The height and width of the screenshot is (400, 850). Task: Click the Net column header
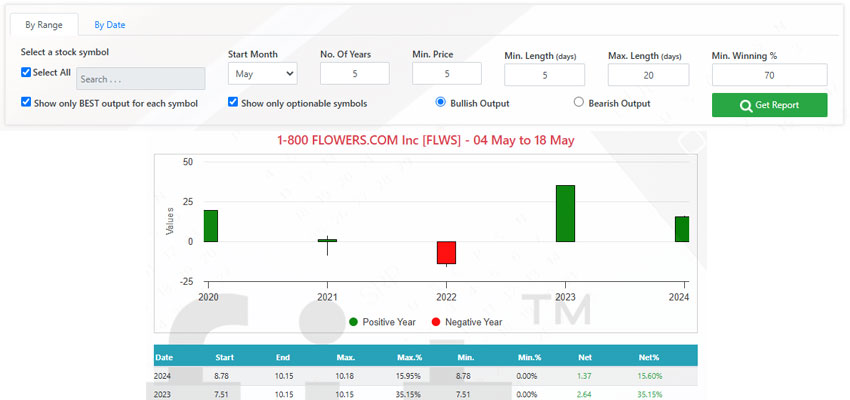click(x=585, y=357)
